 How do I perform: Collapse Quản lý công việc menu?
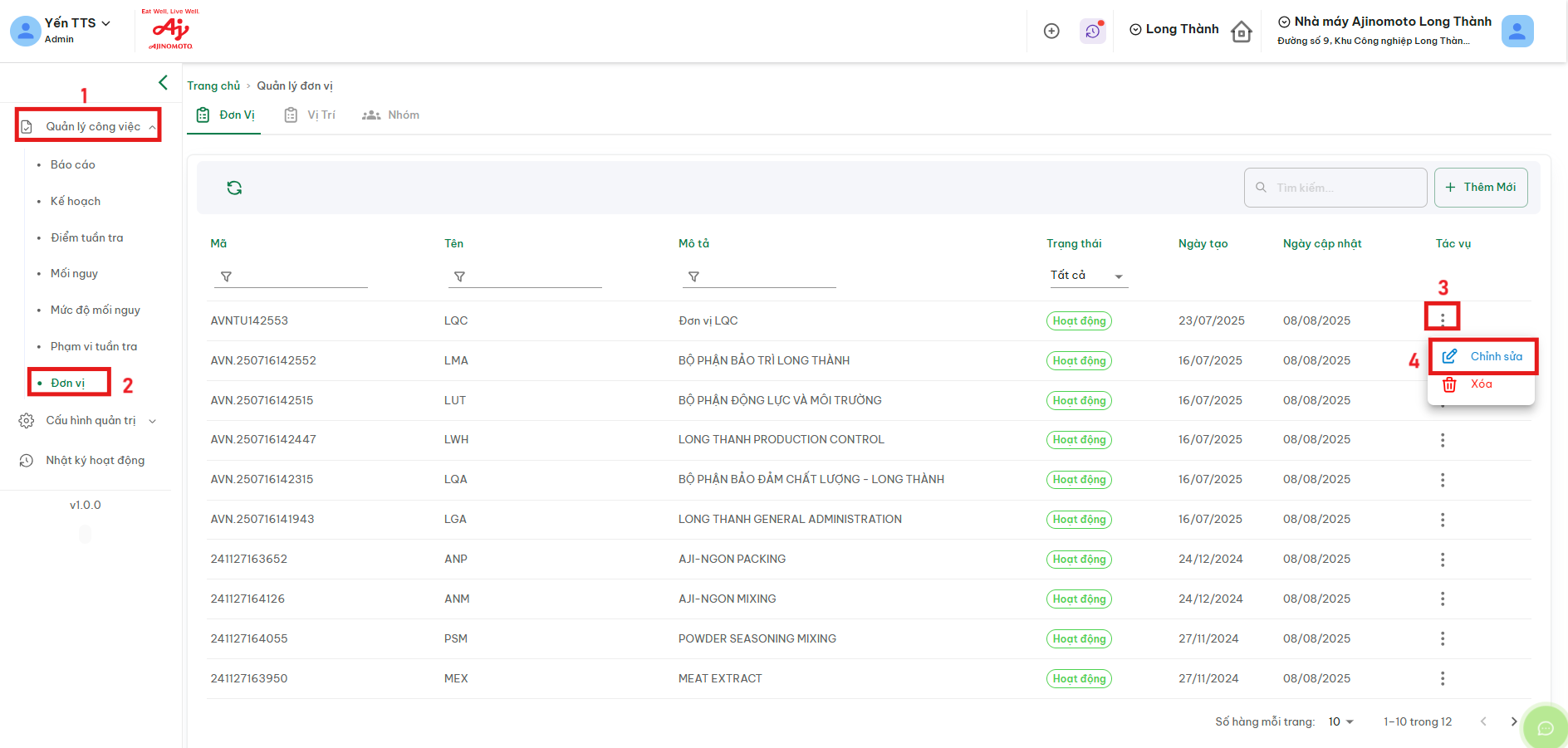(88, 126)
